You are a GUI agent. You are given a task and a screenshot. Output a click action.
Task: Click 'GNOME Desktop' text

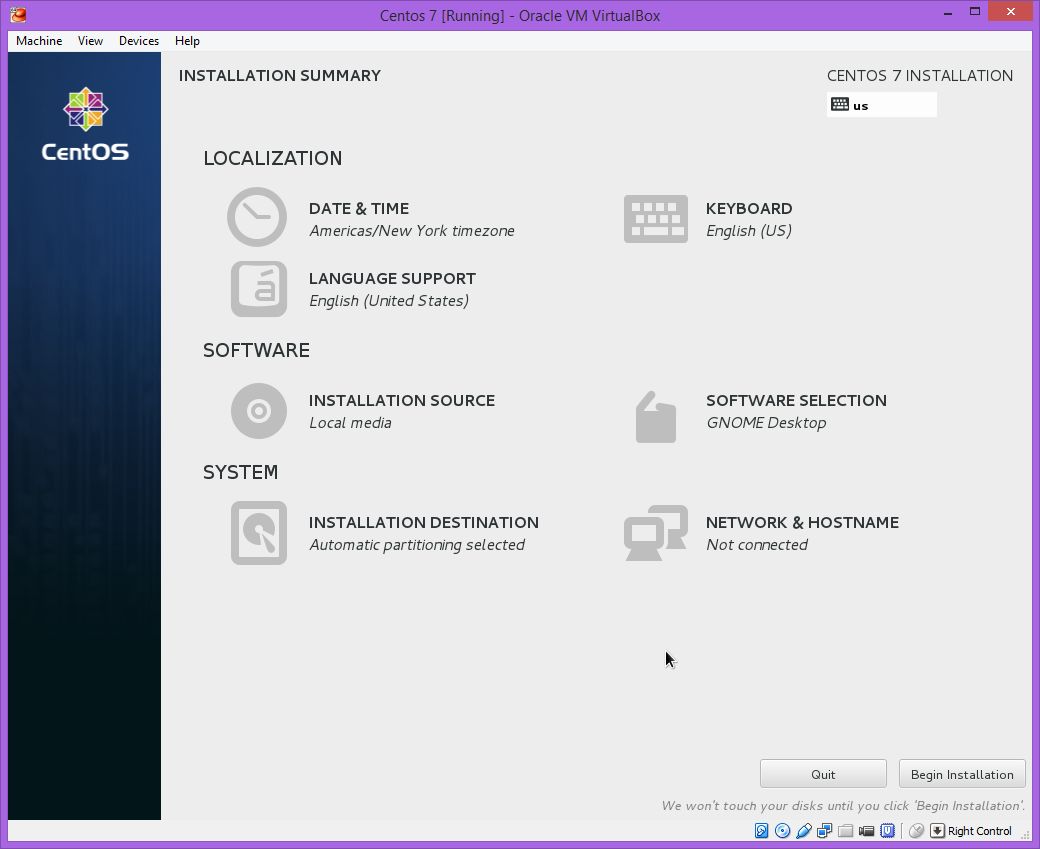pyautogui.click(x=766, y=423)
